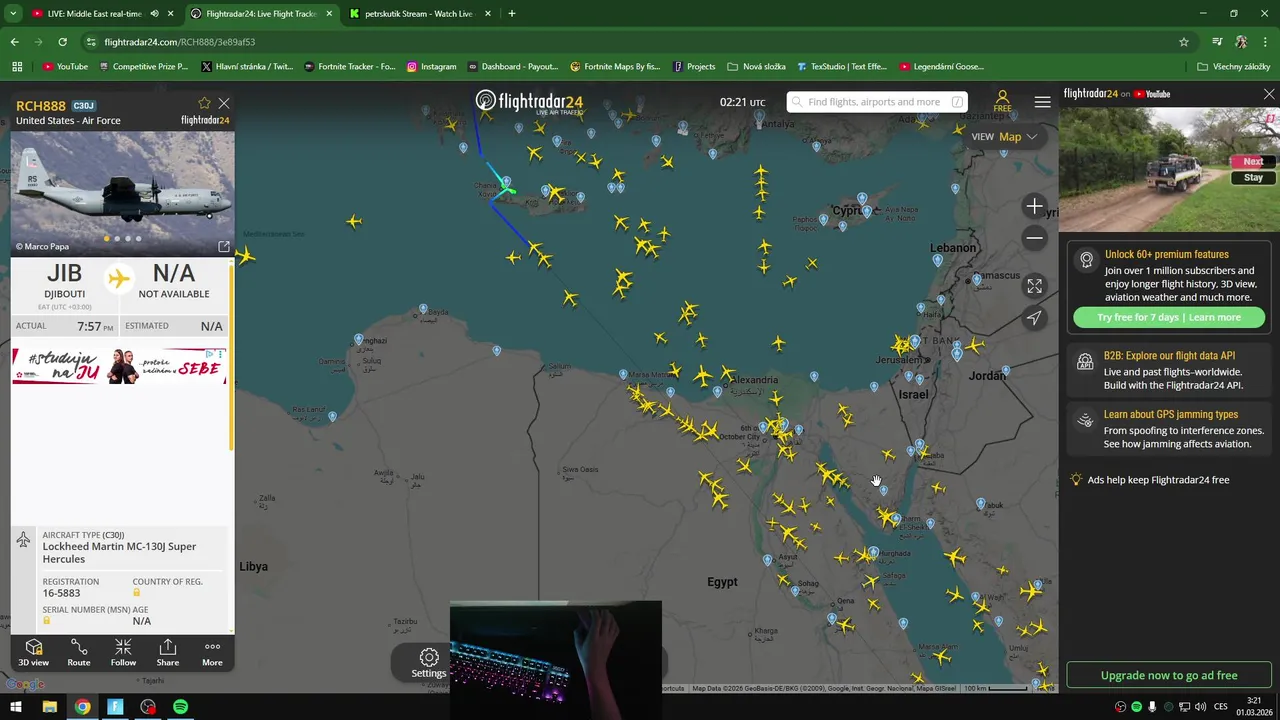
Task: Expand the VIEW Map dropdown
Action: click(x=1005, y=137)
